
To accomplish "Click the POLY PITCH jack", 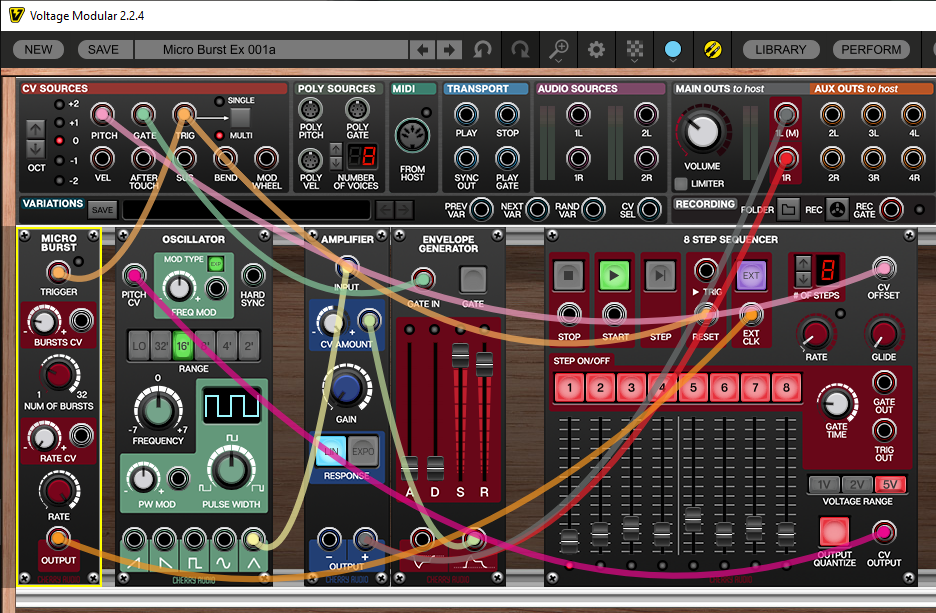I will tap(310, 110).
